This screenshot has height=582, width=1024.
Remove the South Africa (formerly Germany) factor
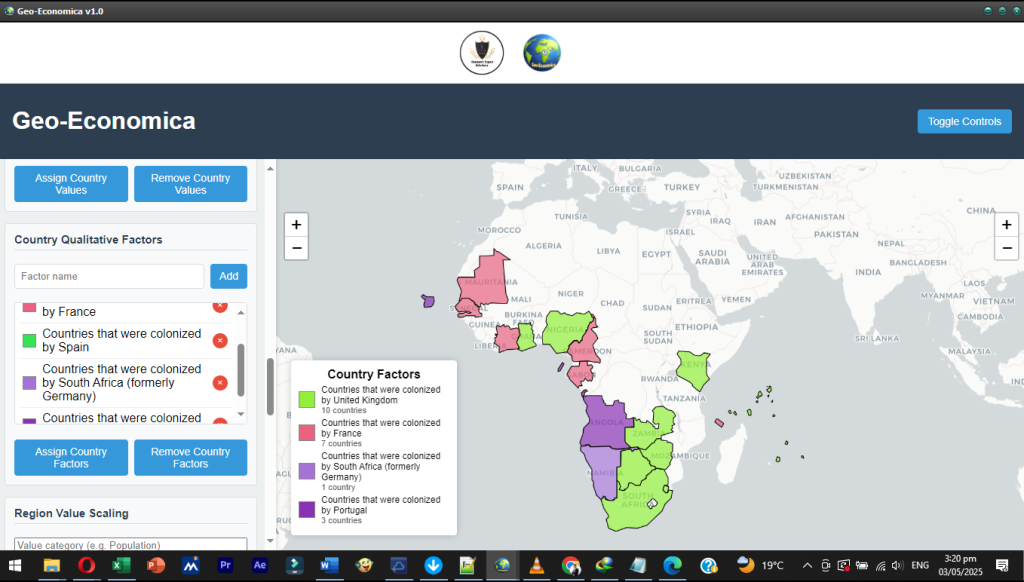coord(220,383)
